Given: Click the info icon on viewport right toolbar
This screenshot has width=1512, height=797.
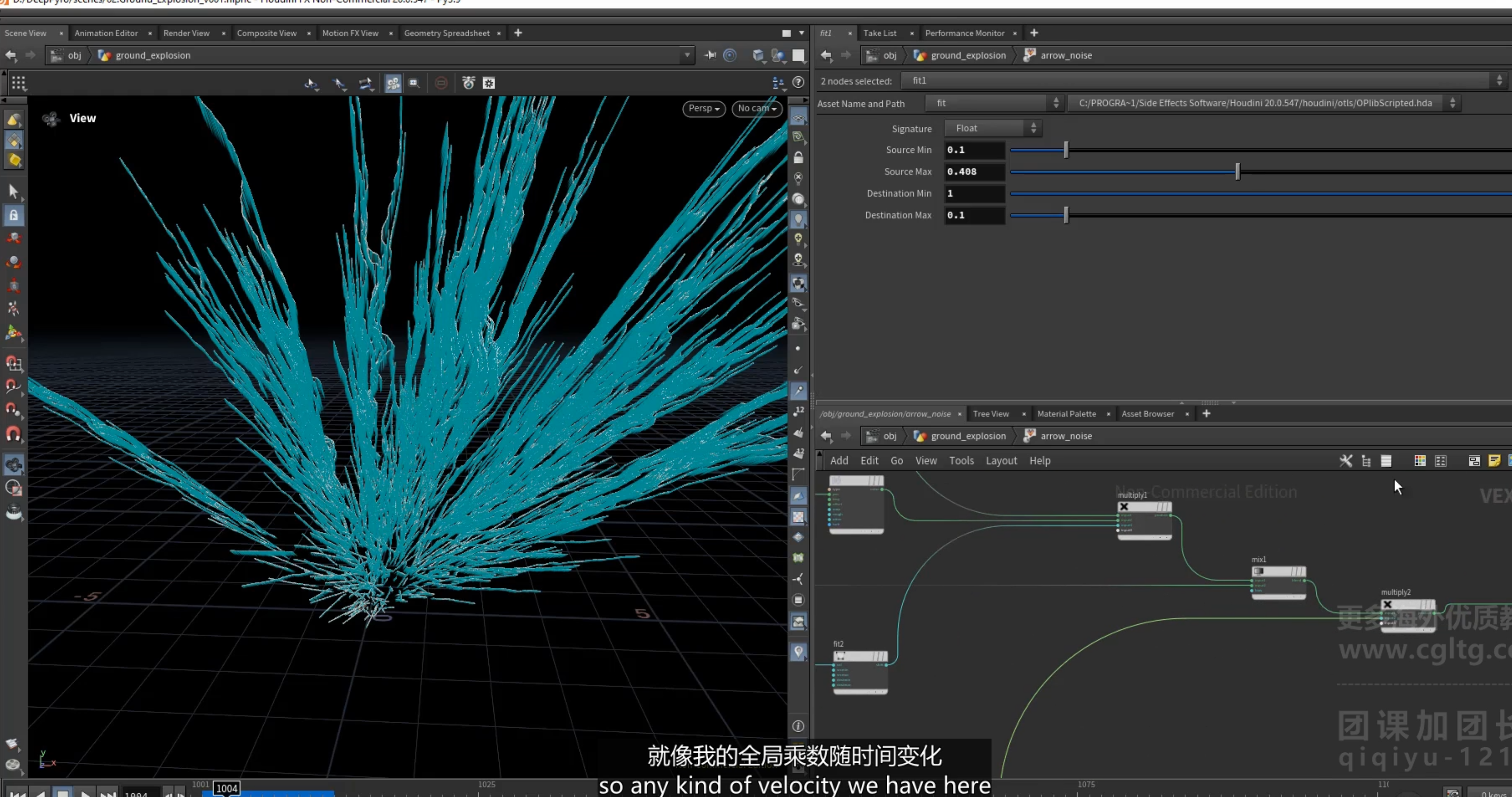Looking at the screenshot, I should [798, 726].
